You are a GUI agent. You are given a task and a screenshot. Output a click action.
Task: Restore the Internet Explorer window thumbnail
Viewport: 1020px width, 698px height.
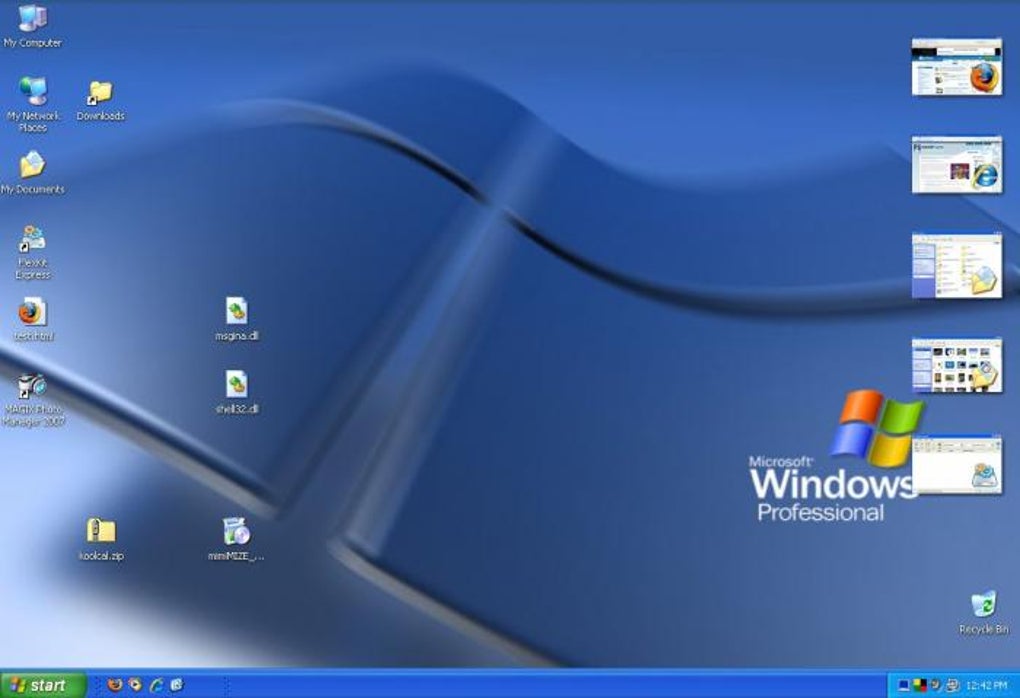click(956, 165)
